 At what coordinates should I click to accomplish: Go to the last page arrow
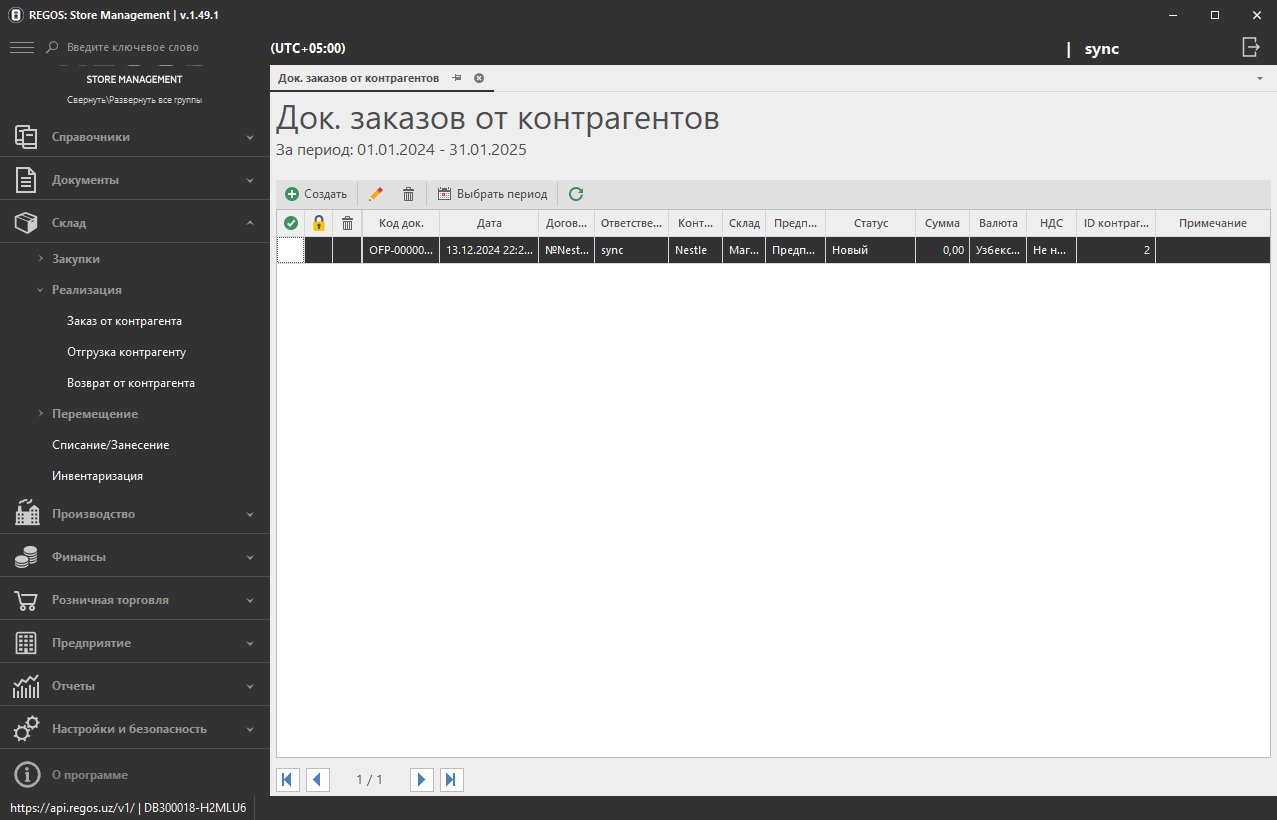click(x=451, y=779)
